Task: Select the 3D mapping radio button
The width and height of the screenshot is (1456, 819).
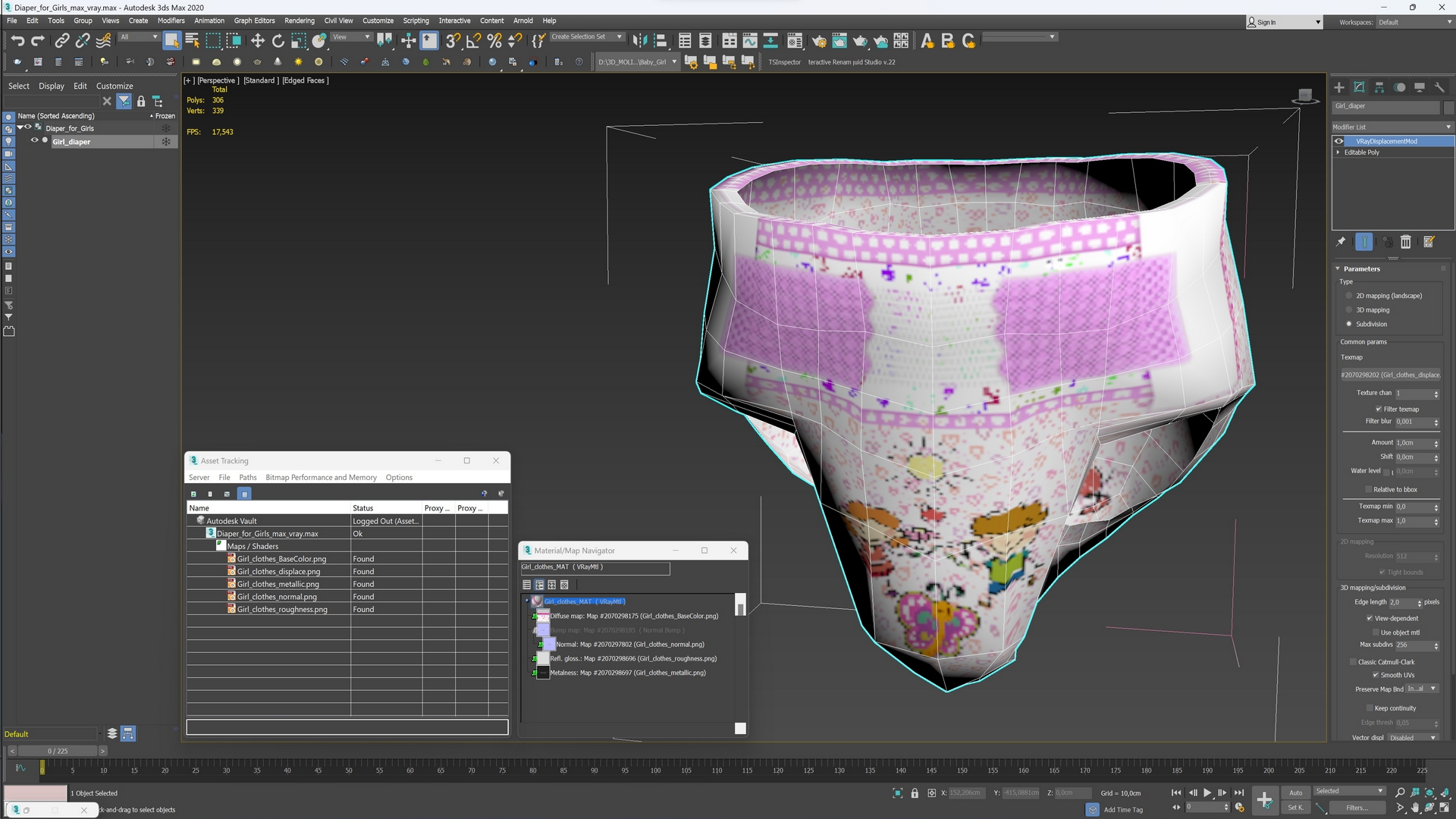Action: pyautogui.click(x=1349, y=310)
